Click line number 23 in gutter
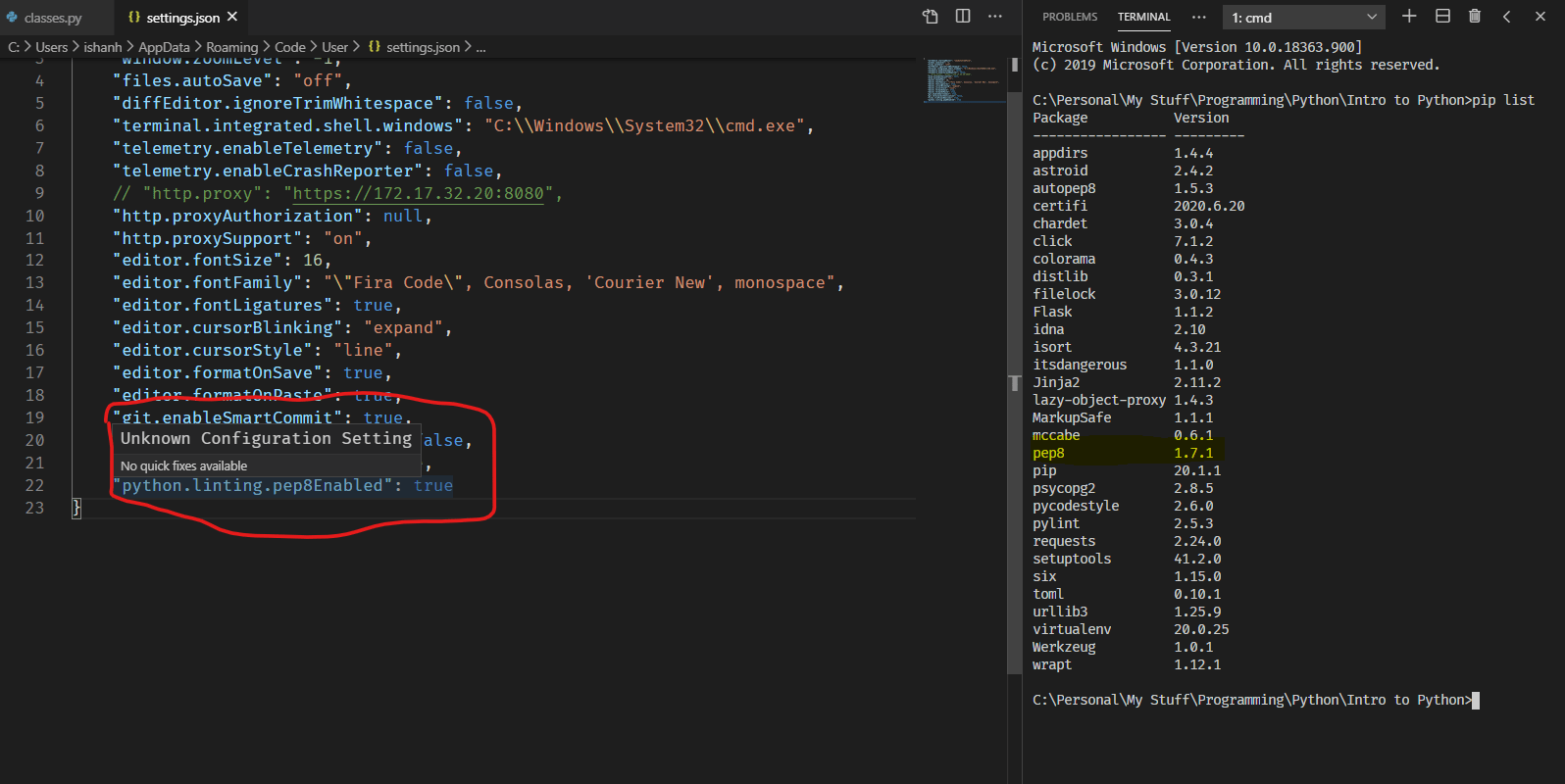 [34, 508]
